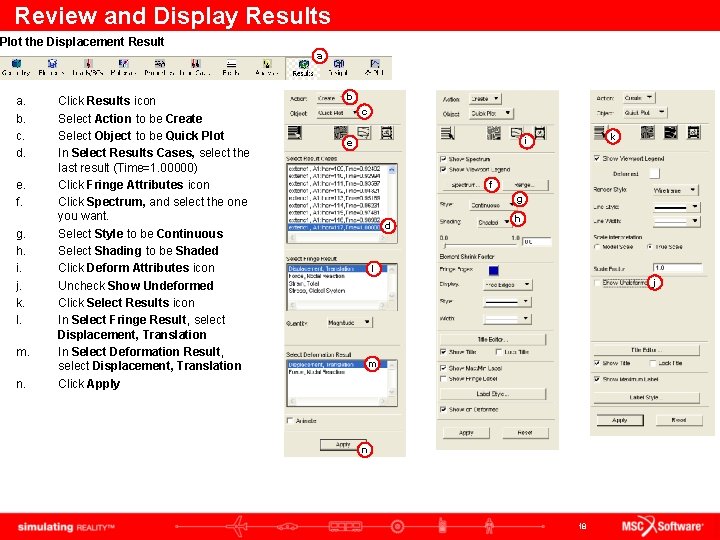The width and height of the screenshot is (720, 540).
Task: Uncheck the Show Undeformed checkbox
Action: (x=597, y=283)
